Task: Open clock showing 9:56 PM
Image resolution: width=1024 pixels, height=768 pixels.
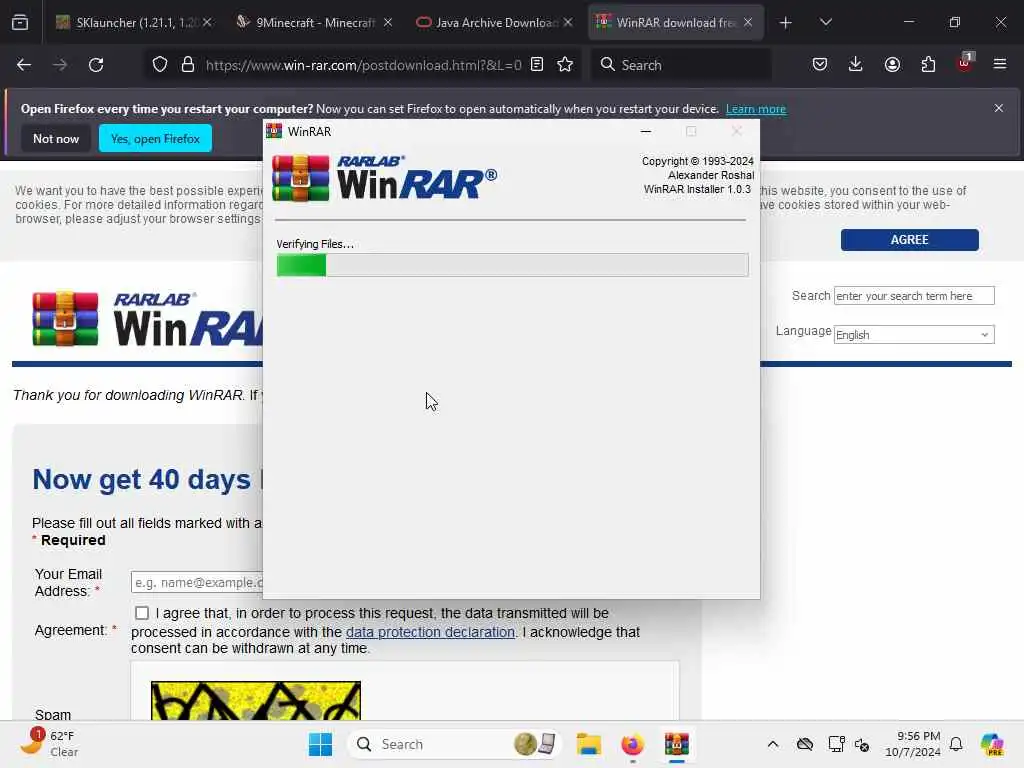Action: tap(912, 744)
